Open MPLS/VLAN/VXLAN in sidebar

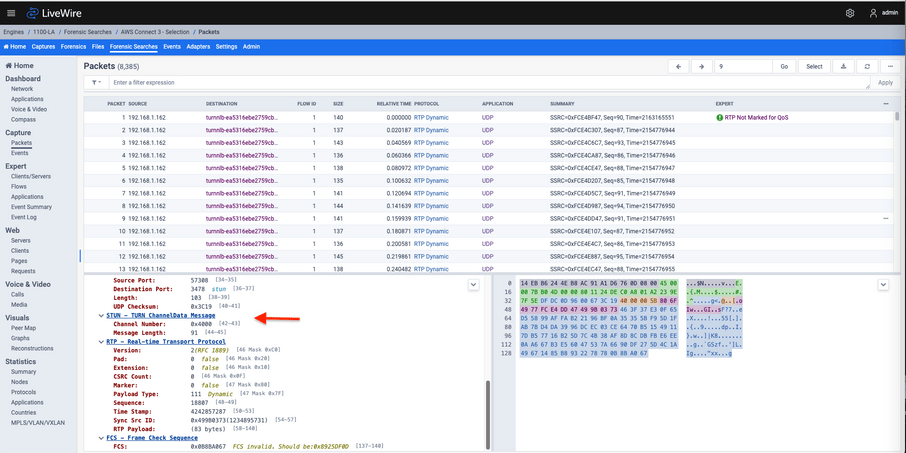(x=38, y=422)
